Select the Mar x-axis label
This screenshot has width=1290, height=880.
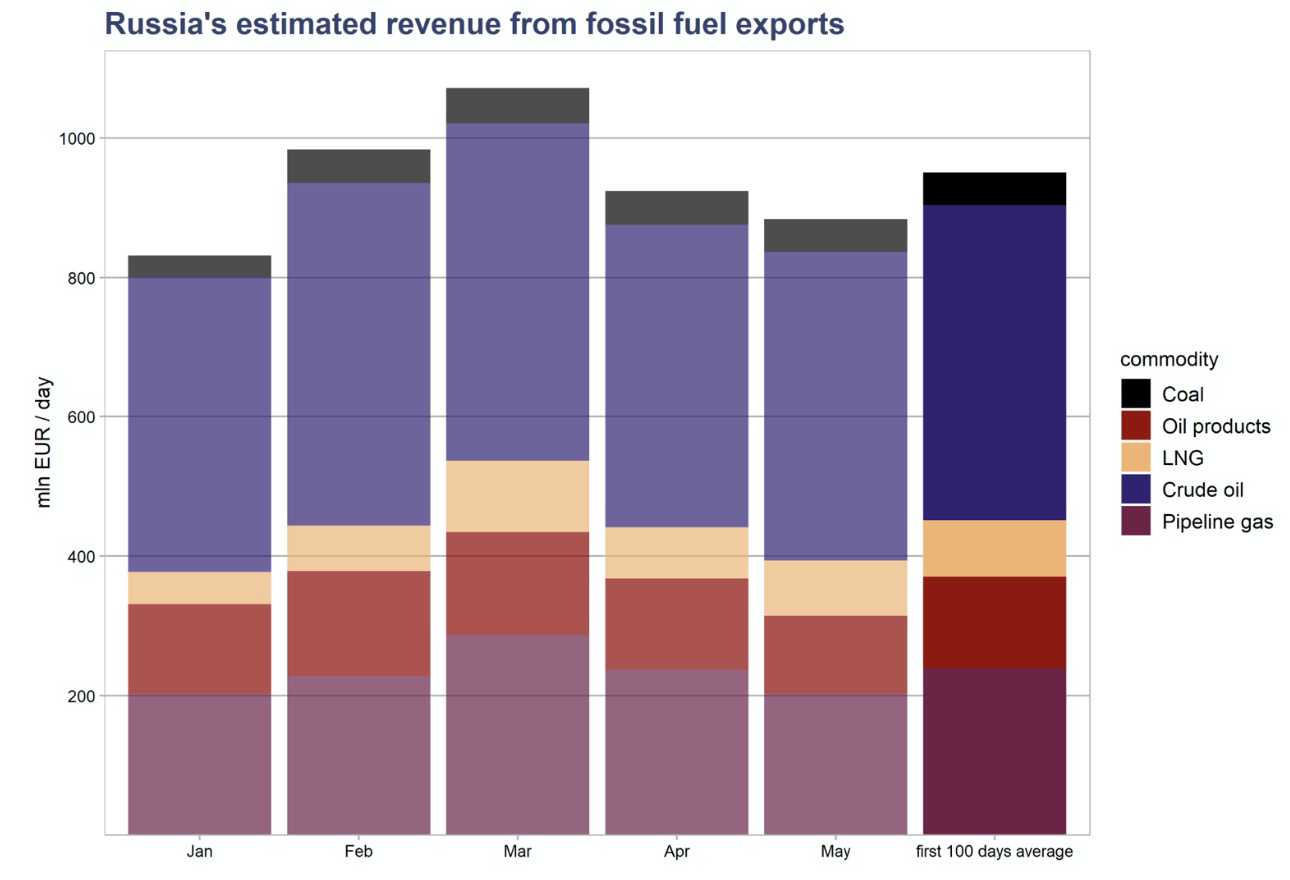(517, 852)
